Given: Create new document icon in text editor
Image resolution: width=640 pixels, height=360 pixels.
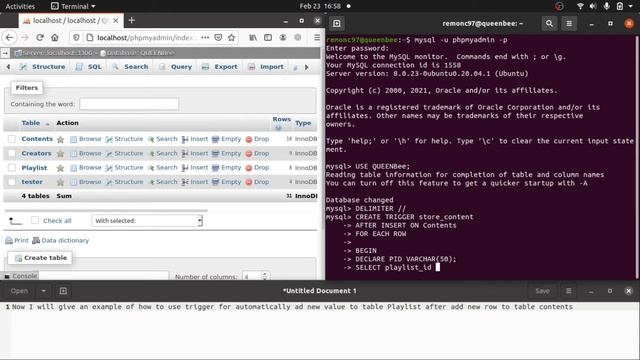Looking at the screenshot, I should point(63,291).
